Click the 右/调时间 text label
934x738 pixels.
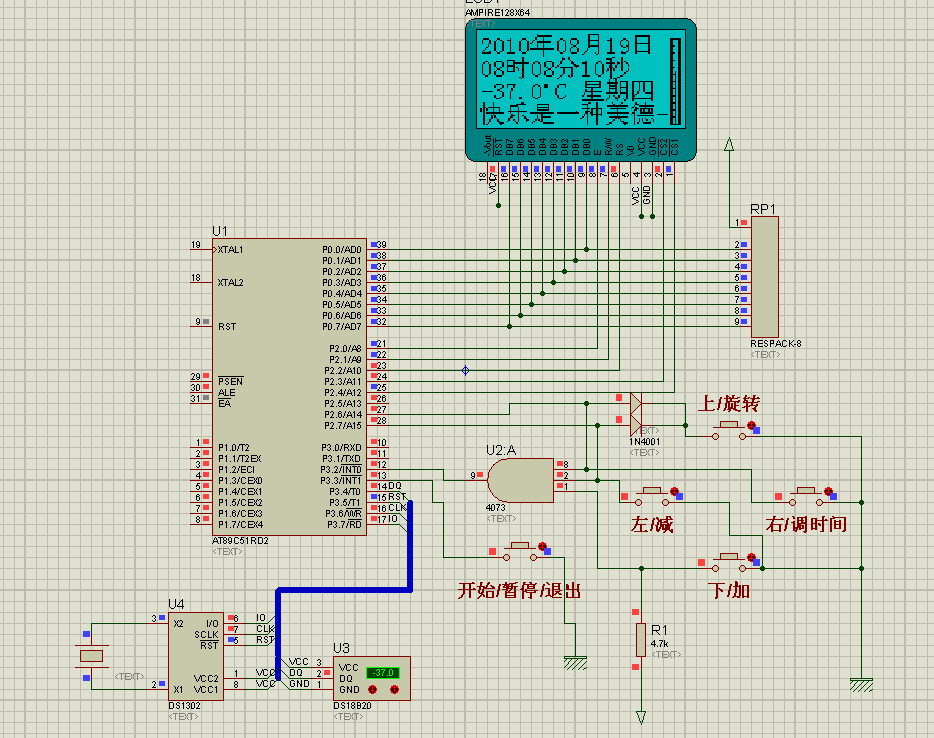point(806,525)
